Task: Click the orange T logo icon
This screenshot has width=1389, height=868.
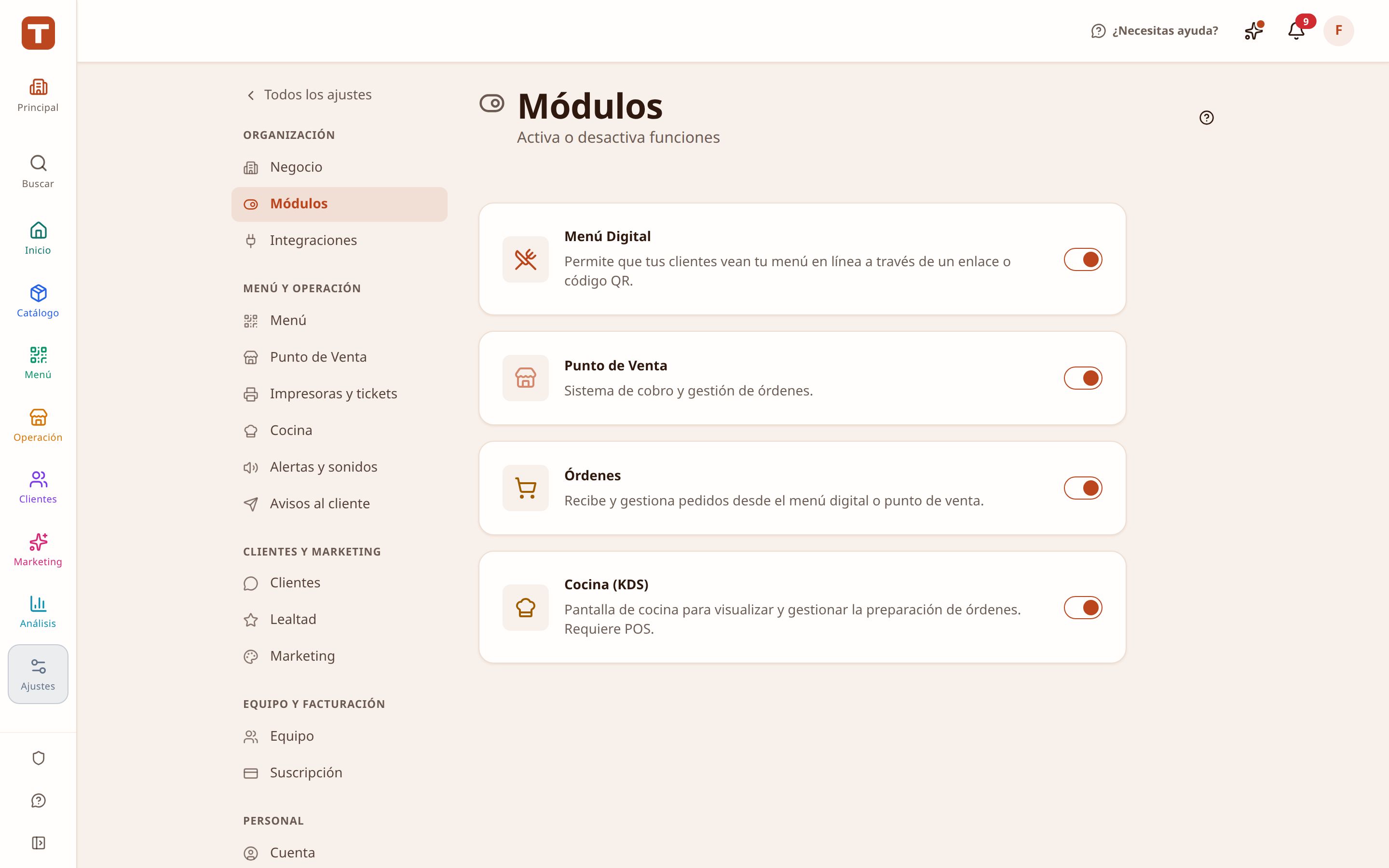Action: pos(38,33)
